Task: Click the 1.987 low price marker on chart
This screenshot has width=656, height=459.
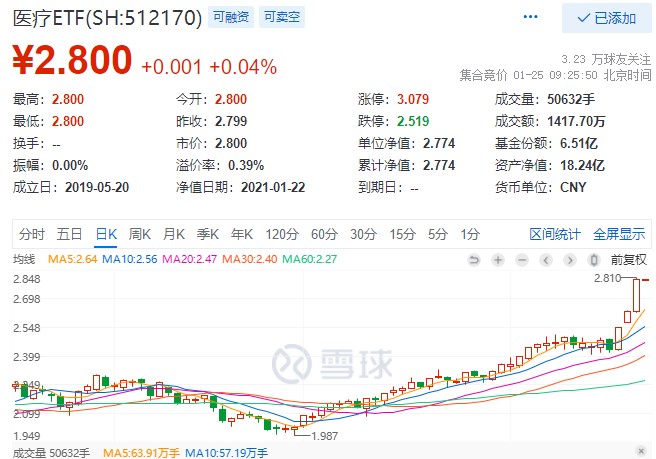Action: pos(324,436)
